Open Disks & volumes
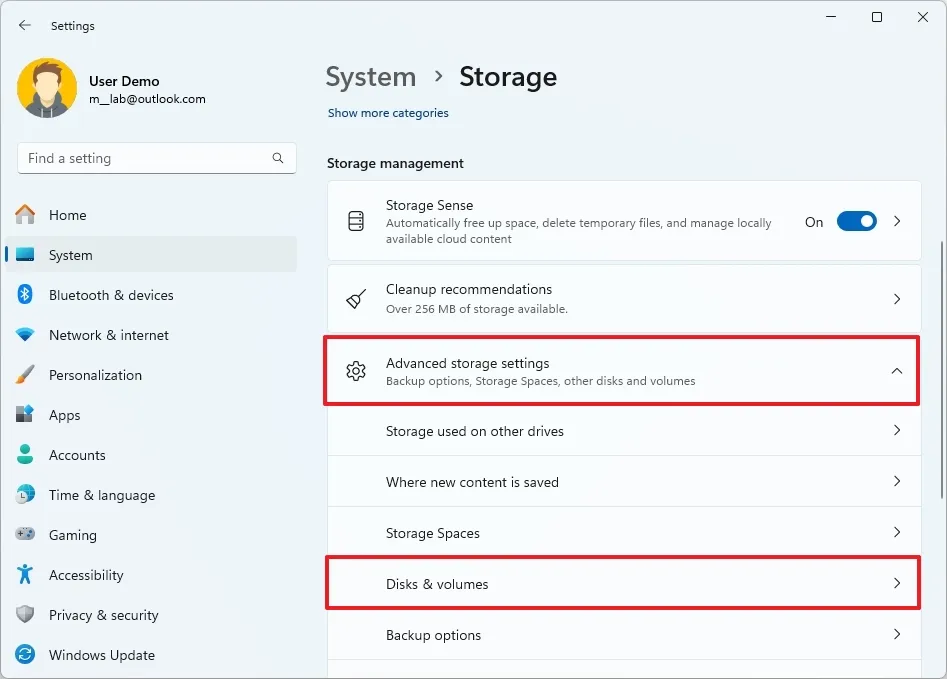Screen dimensions: 947x679 623,582
